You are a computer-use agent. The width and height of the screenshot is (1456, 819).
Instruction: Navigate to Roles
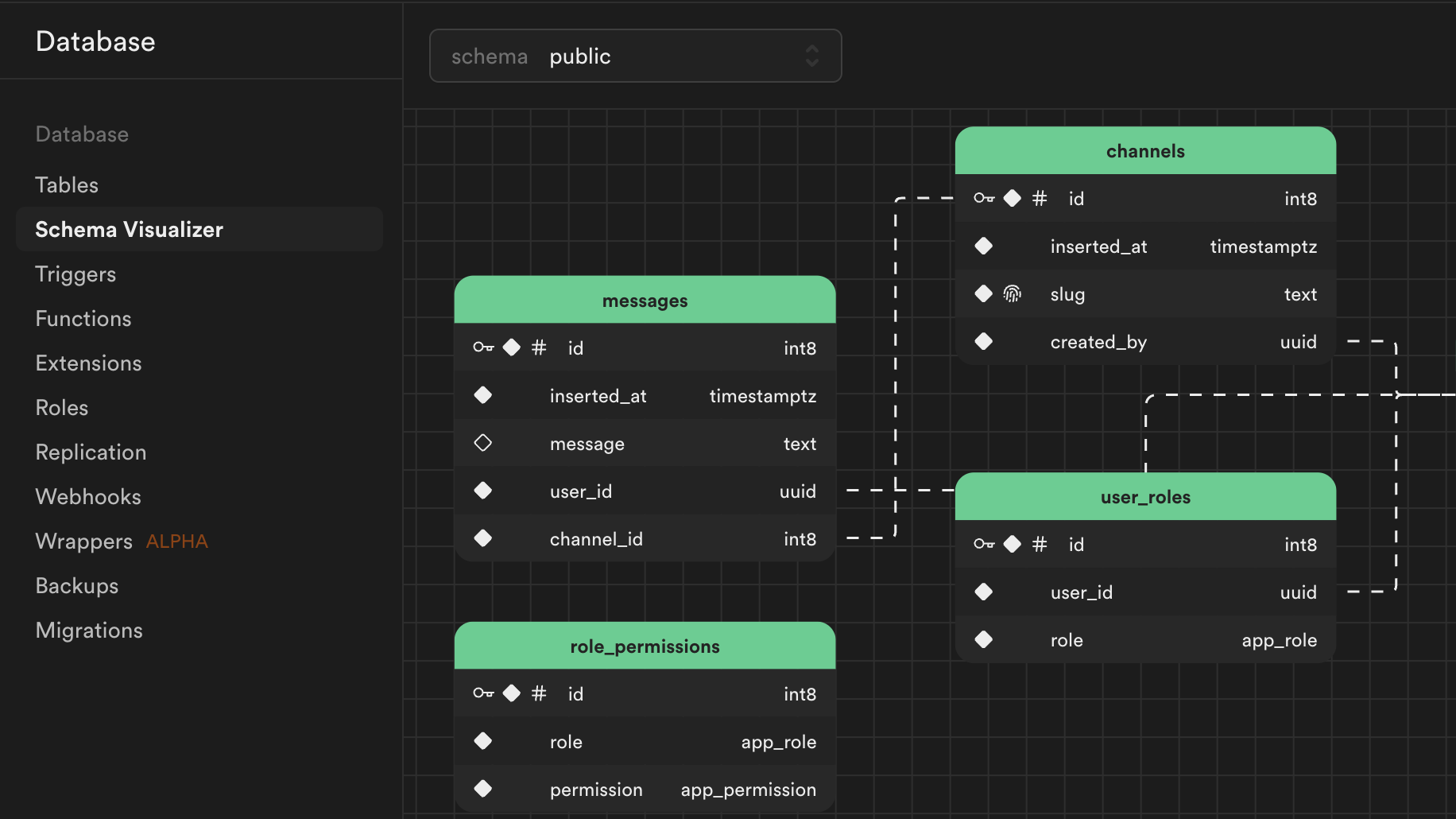click(62, 408)
